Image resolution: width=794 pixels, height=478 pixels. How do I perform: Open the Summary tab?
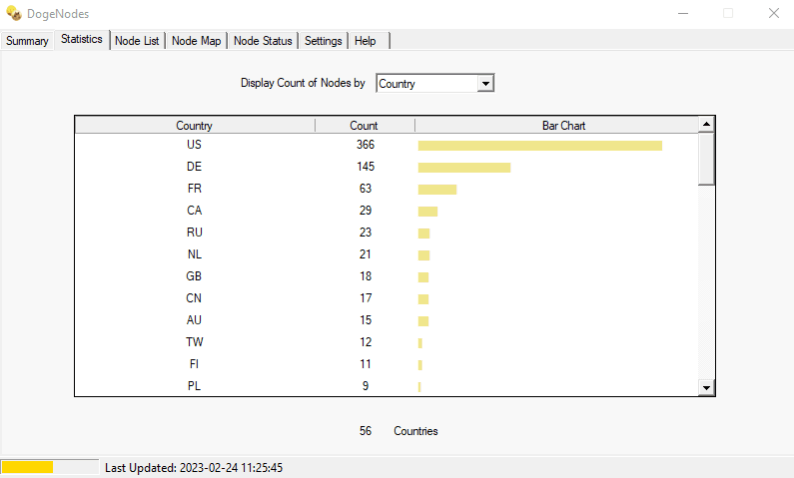click(27, 41)
